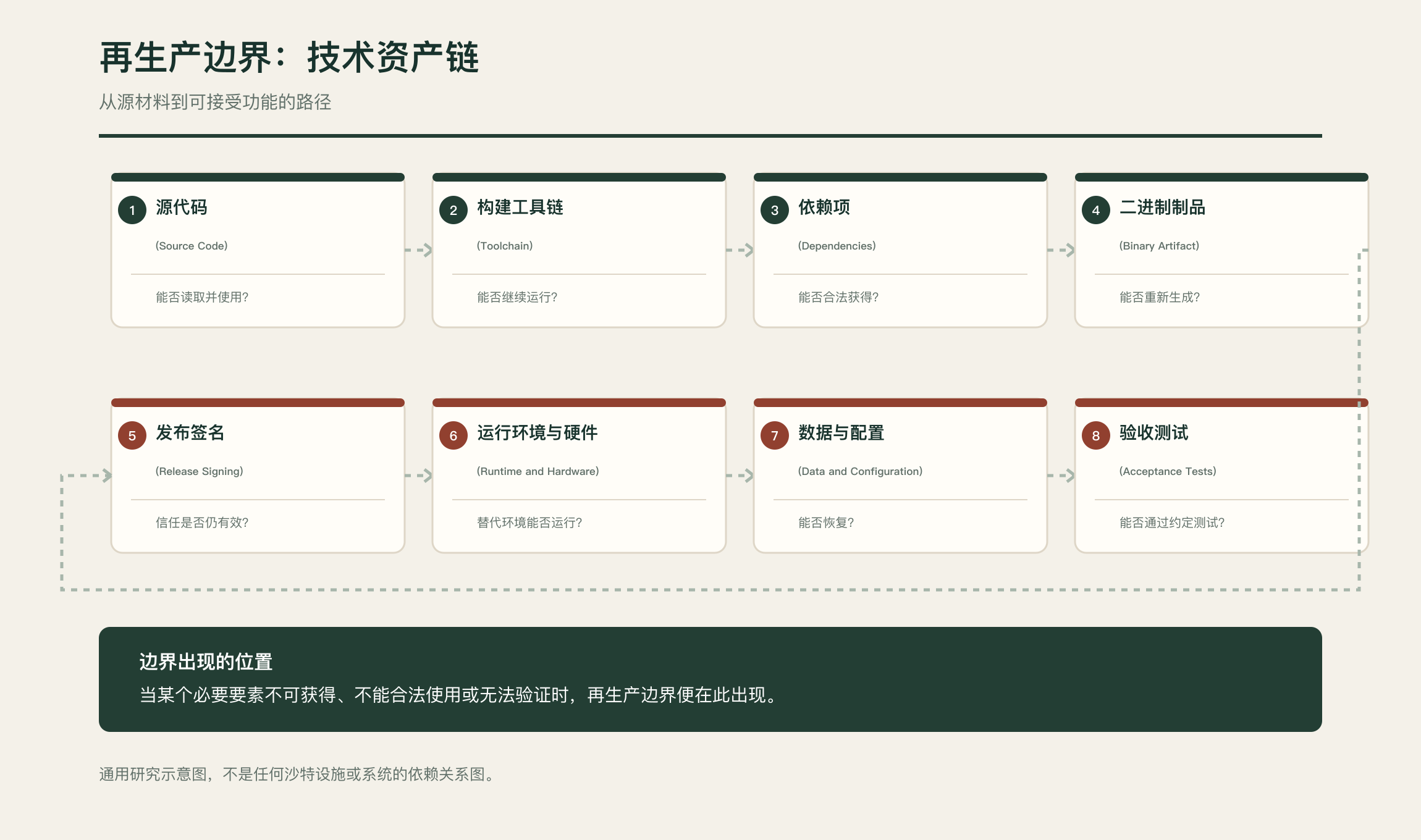Click the (Dependencies) subtitle

tap(837, 246)
